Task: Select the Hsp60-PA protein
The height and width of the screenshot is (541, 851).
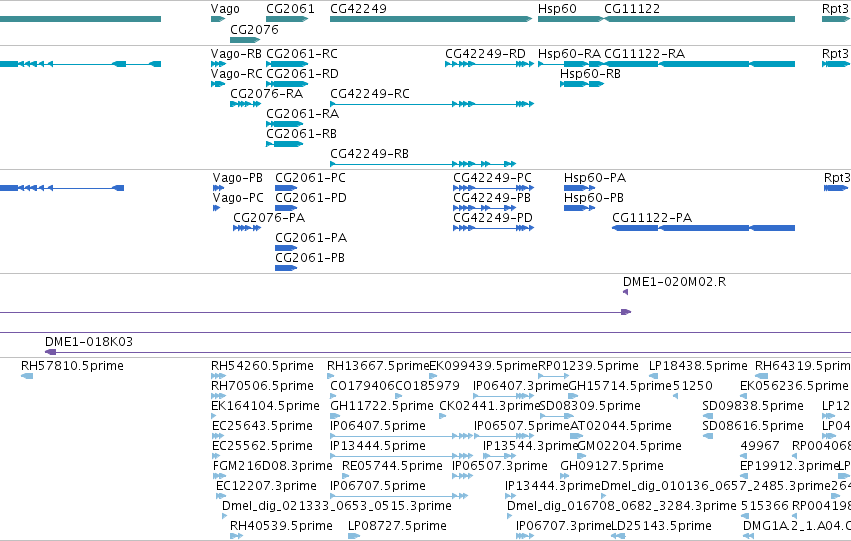Action: [x=580, y=188]
